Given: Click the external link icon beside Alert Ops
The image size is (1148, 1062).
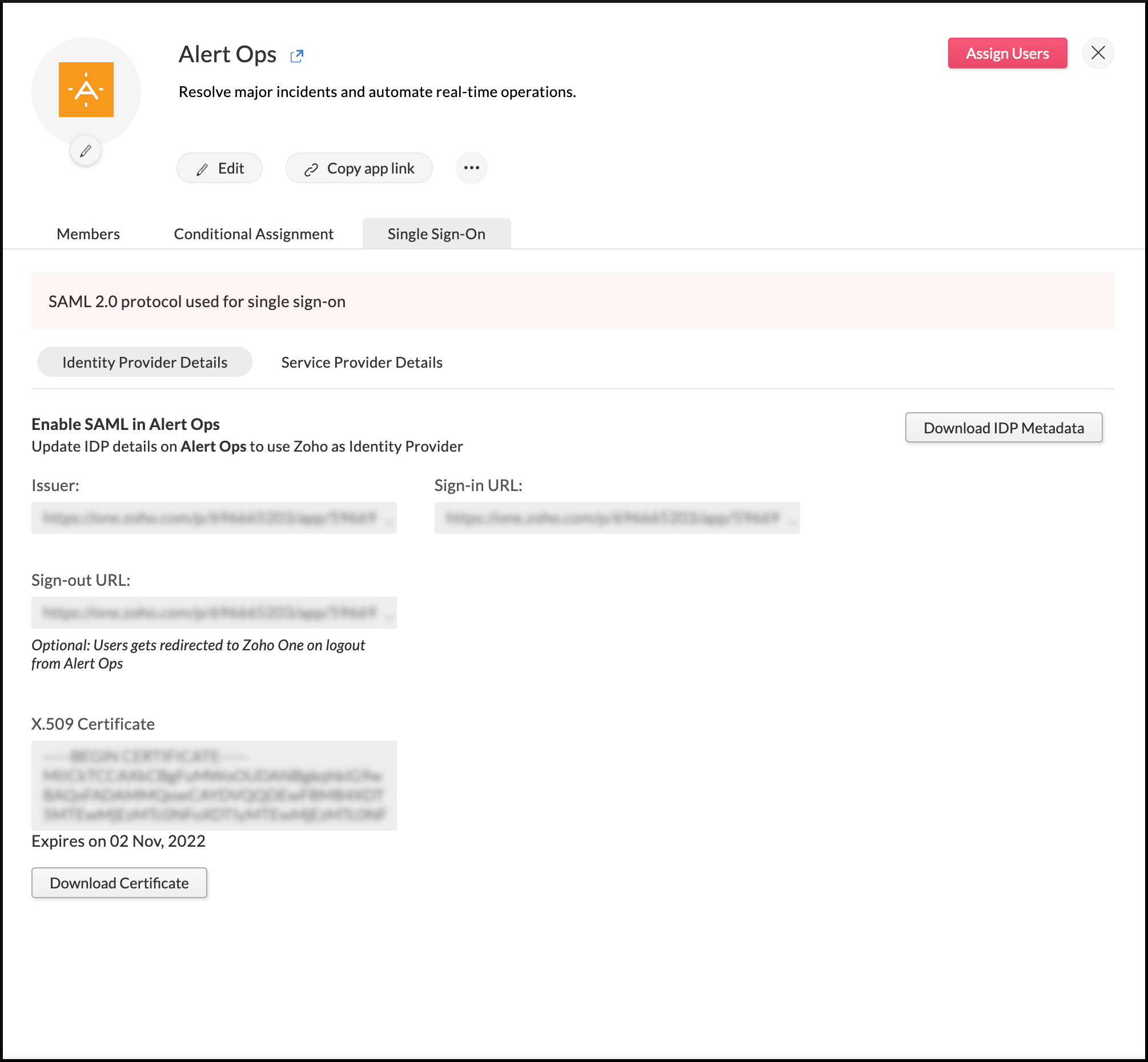Looking at the screenshot, I should pos(296,56).
